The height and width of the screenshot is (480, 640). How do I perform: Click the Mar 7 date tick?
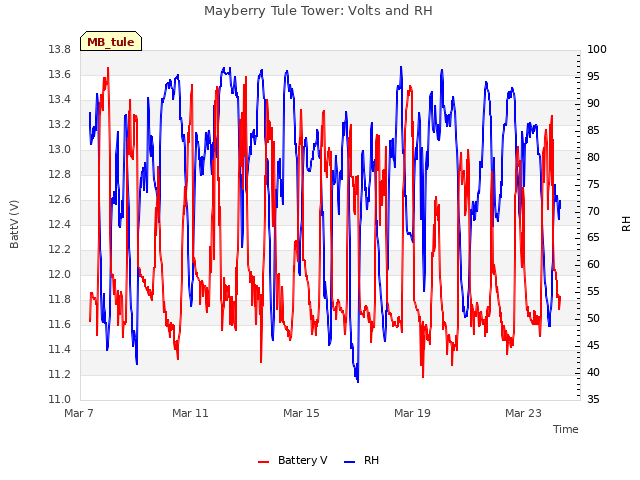pos(79,413)
